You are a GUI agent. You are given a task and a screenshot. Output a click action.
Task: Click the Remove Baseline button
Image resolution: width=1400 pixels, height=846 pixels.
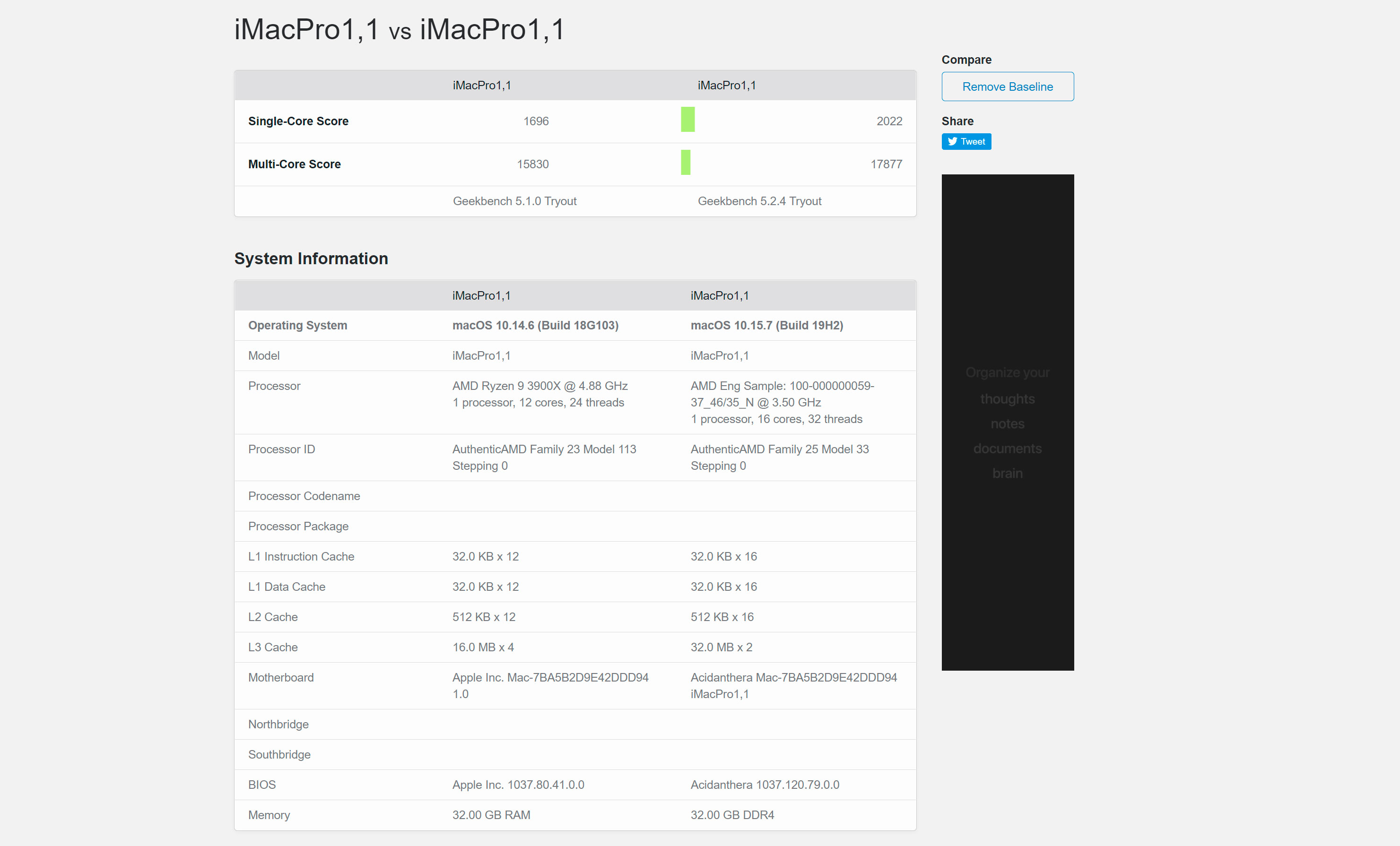(x=1008, y=86)
